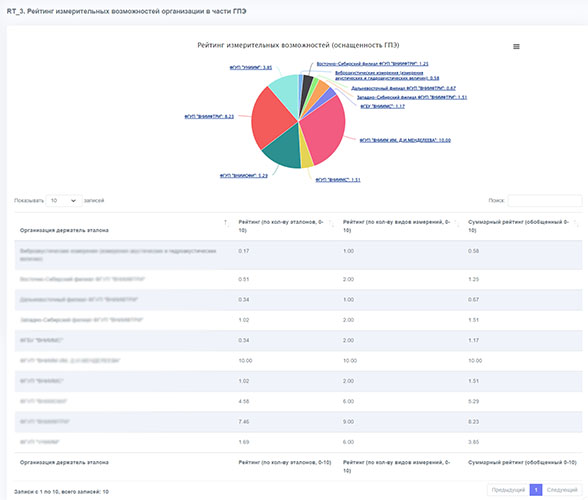
Task: Select table row with summary rating 5.29
Action: tap(298, 401)
